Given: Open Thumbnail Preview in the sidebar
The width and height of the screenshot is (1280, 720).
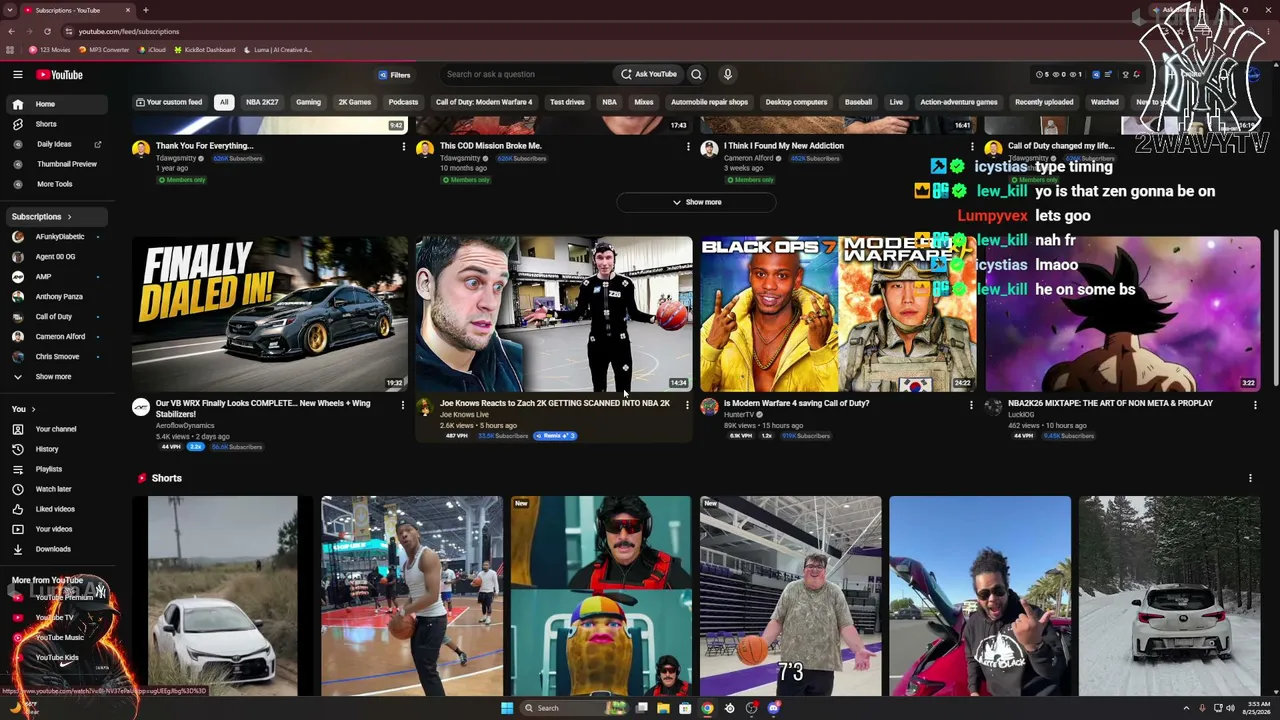Looking at the screenshot, I should point(58,164).
